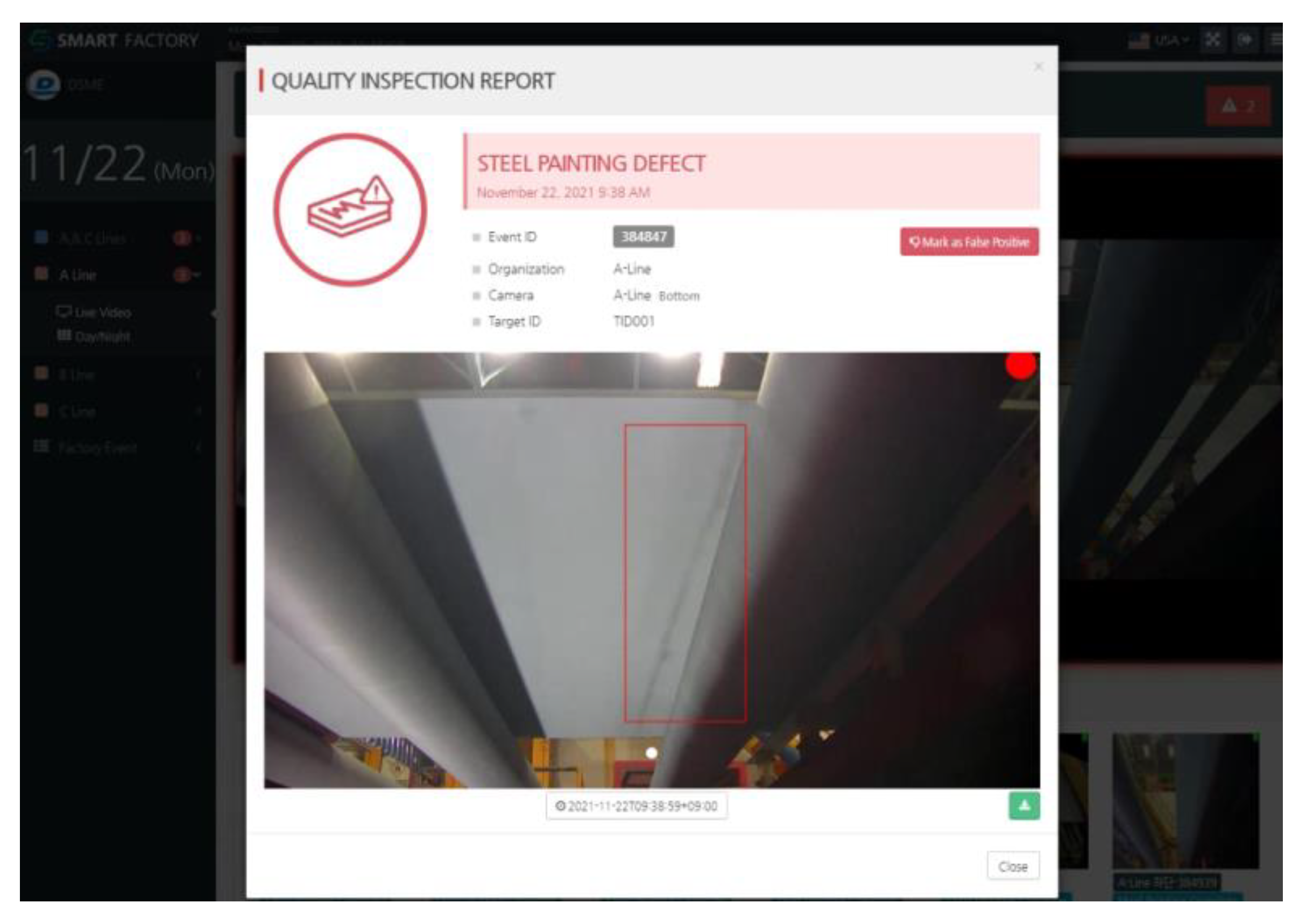
Task: Expand the B Line section
Action: pyautogui.click(x=76, y=375)
